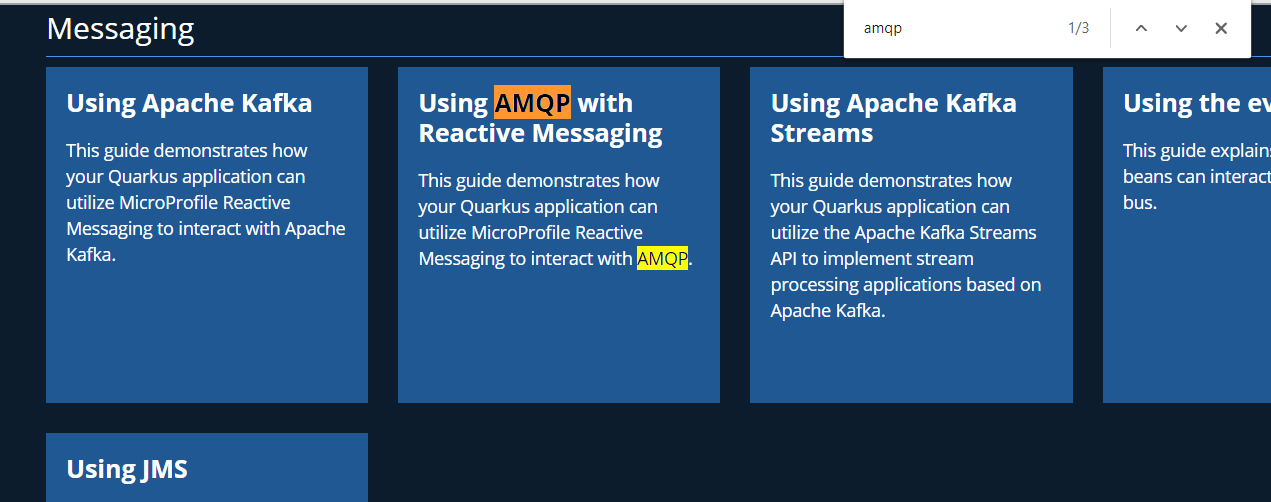Image resolution: width=1271 pixels, height=502 pixels.
Task: Open the Using JMS guide card
Action: click(x=207, y=467)
